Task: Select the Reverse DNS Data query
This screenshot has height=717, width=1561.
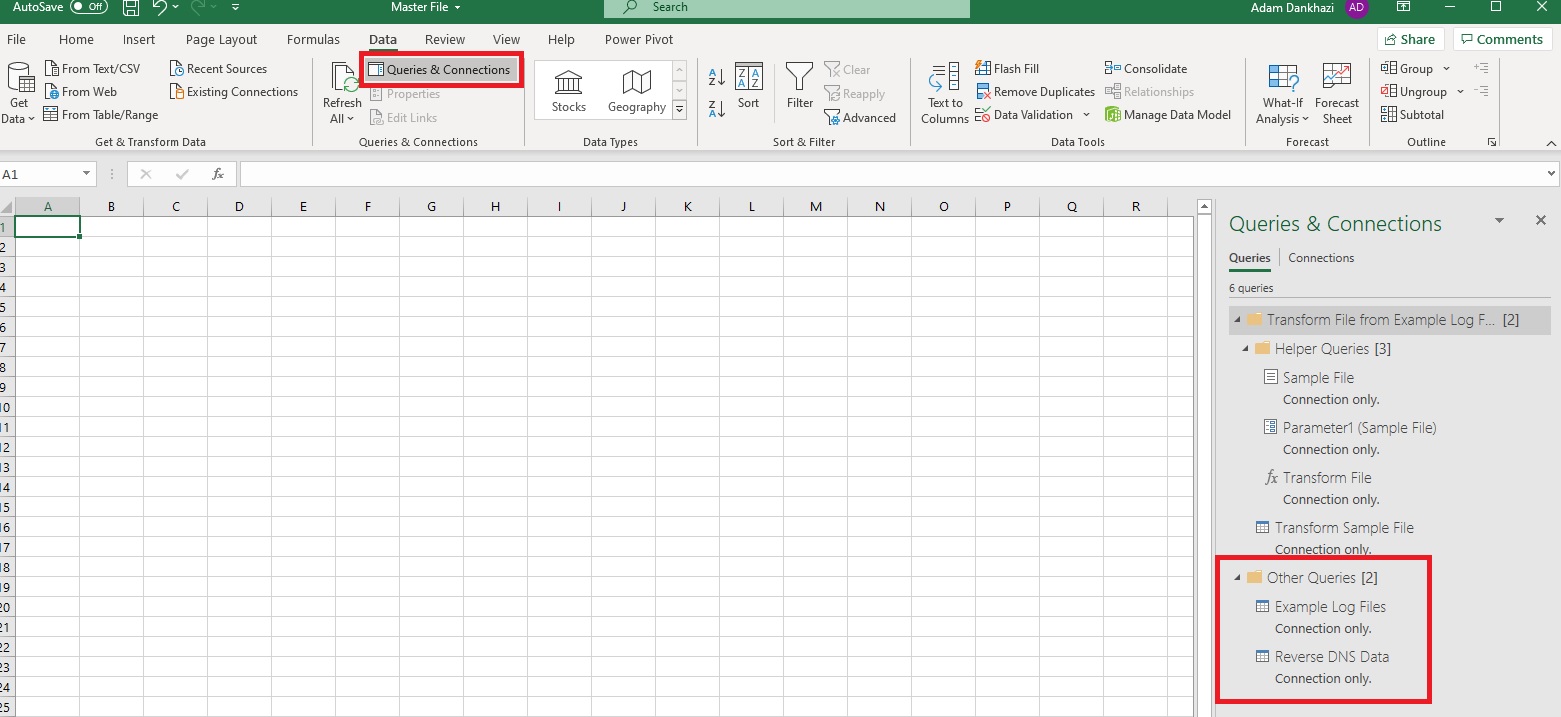Action: [x=1332, y=656]
